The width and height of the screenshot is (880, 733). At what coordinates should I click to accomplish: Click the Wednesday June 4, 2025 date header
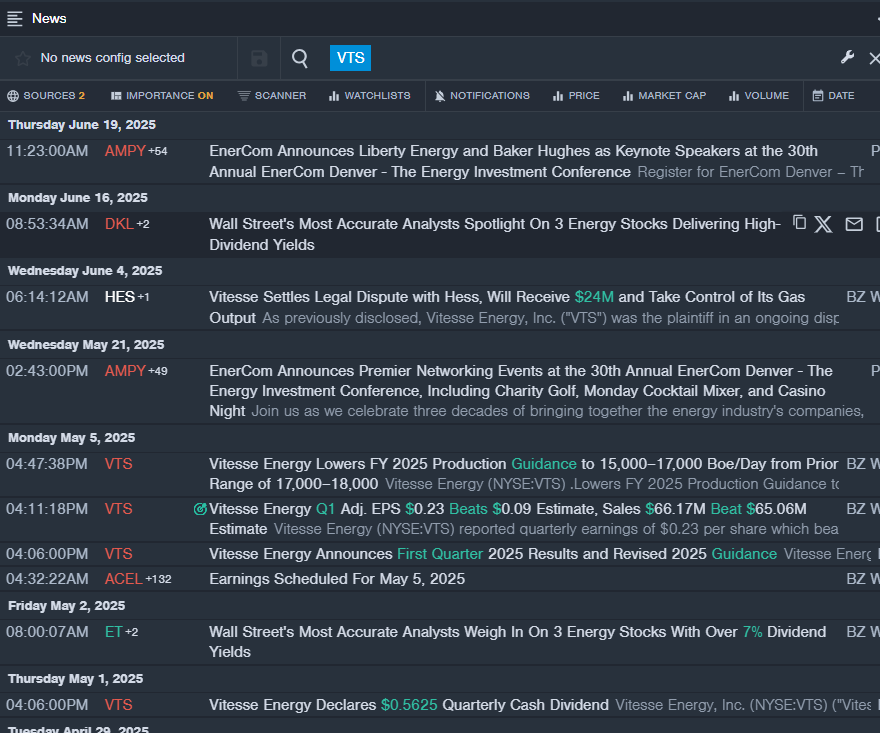point(85,271)
